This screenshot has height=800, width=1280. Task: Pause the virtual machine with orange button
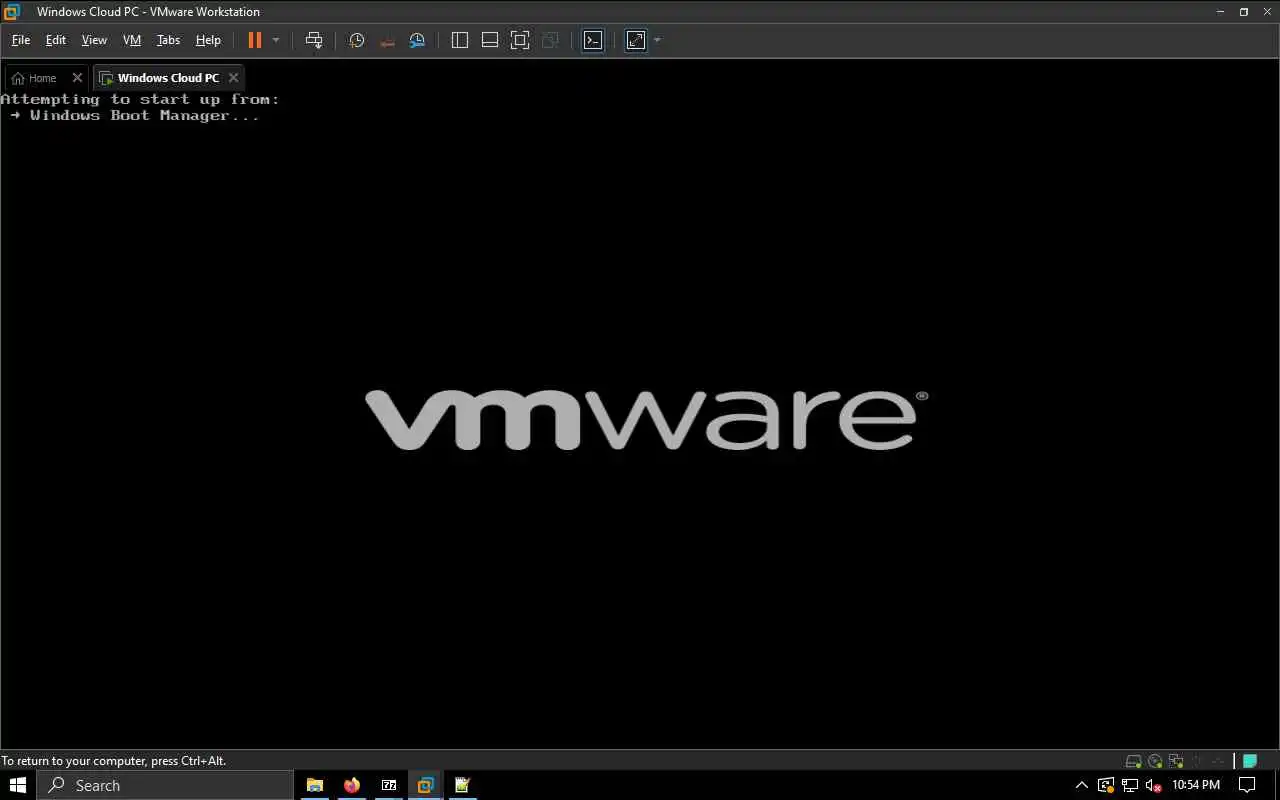coord(255,40)
